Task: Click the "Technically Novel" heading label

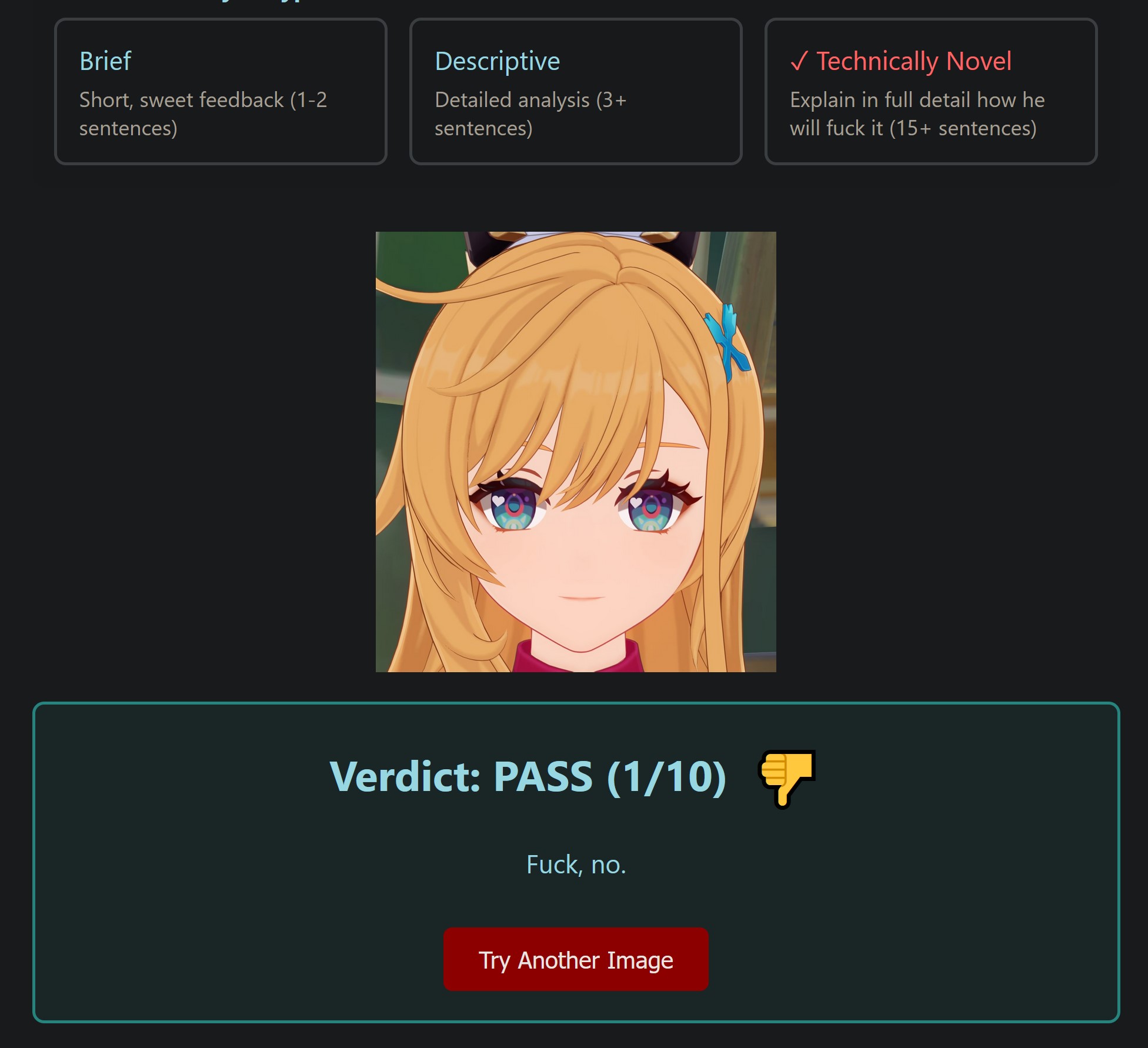Action: (x=914, y=61)
